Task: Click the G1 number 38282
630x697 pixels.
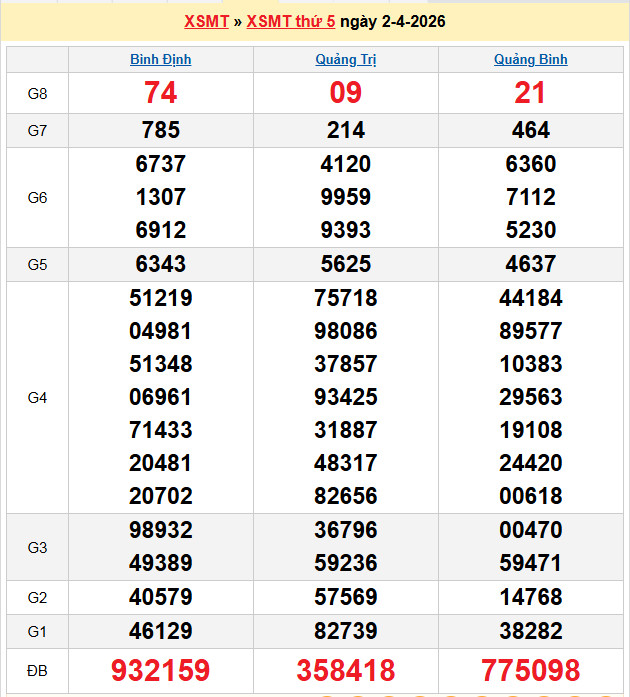Action: coord(530,631)
